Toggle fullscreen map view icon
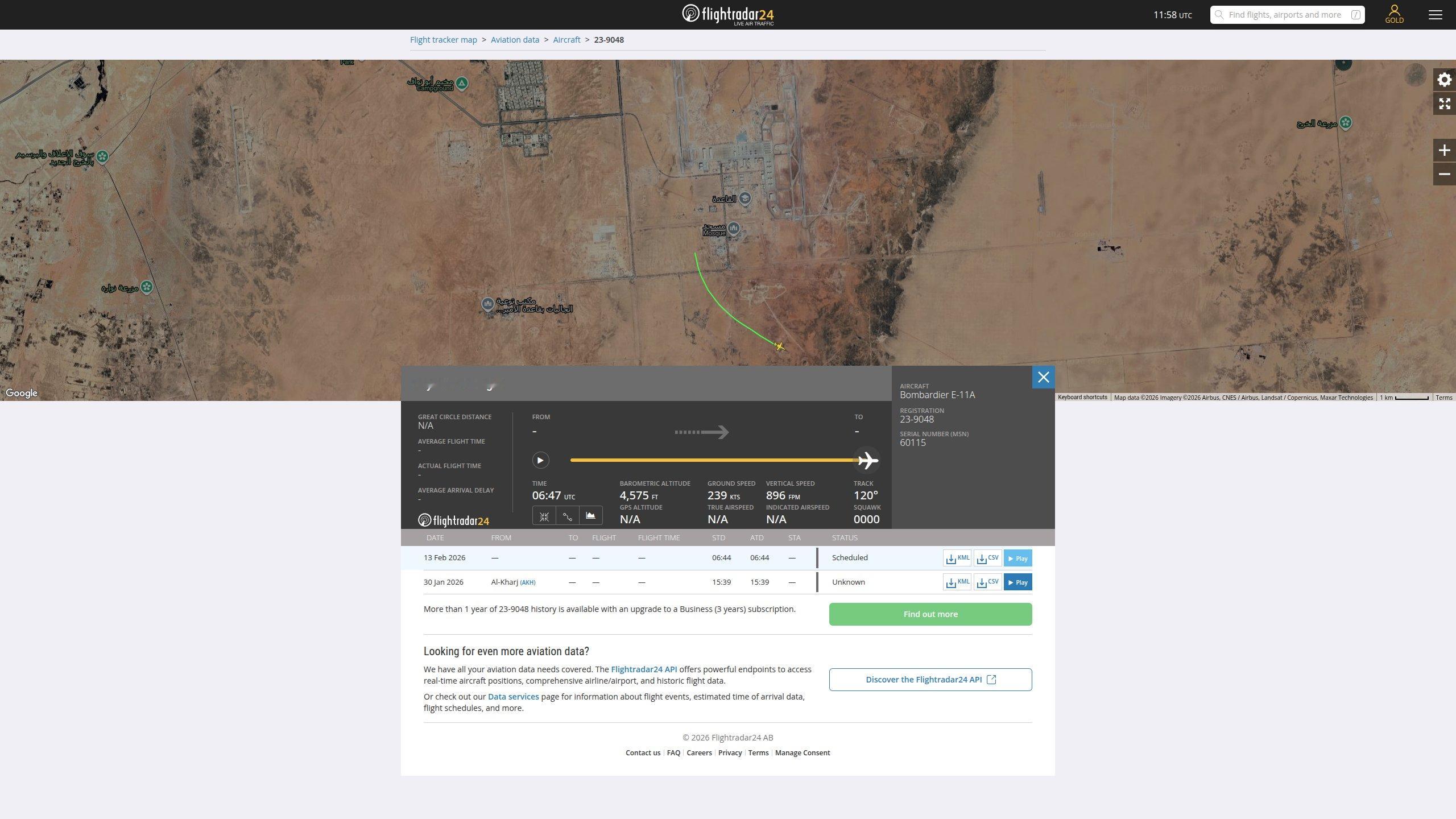This screenshot has width=1456, height=819. (x=1444, y=104)
